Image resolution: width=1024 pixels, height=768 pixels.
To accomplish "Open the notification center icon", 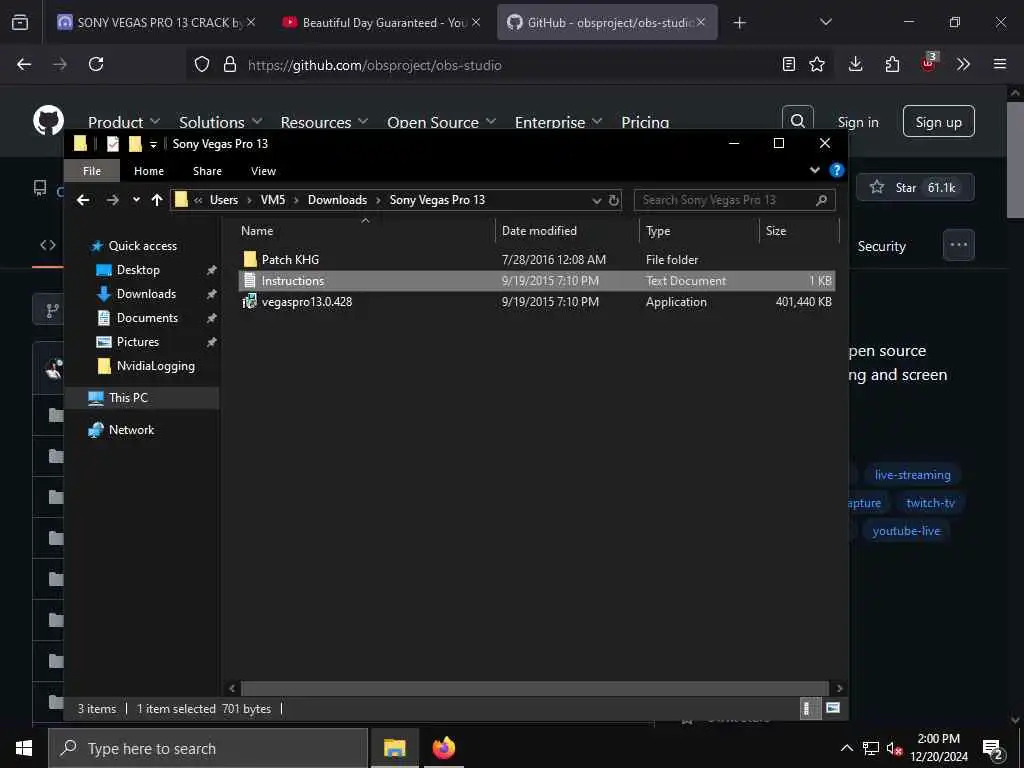I will pos(993,748).
